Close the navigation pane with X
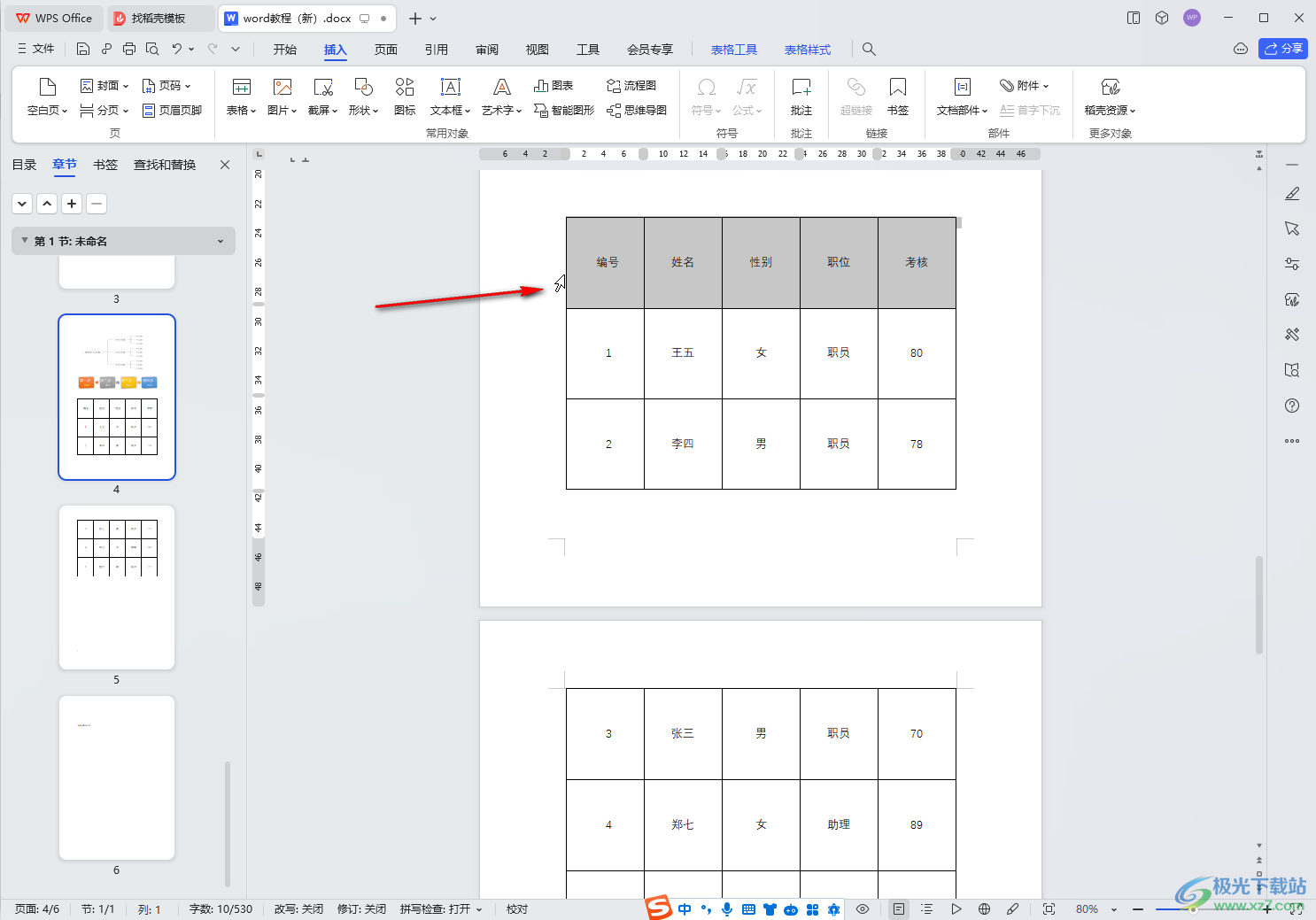The height and width of the screenshot is (920, 1316). point(225,165)
